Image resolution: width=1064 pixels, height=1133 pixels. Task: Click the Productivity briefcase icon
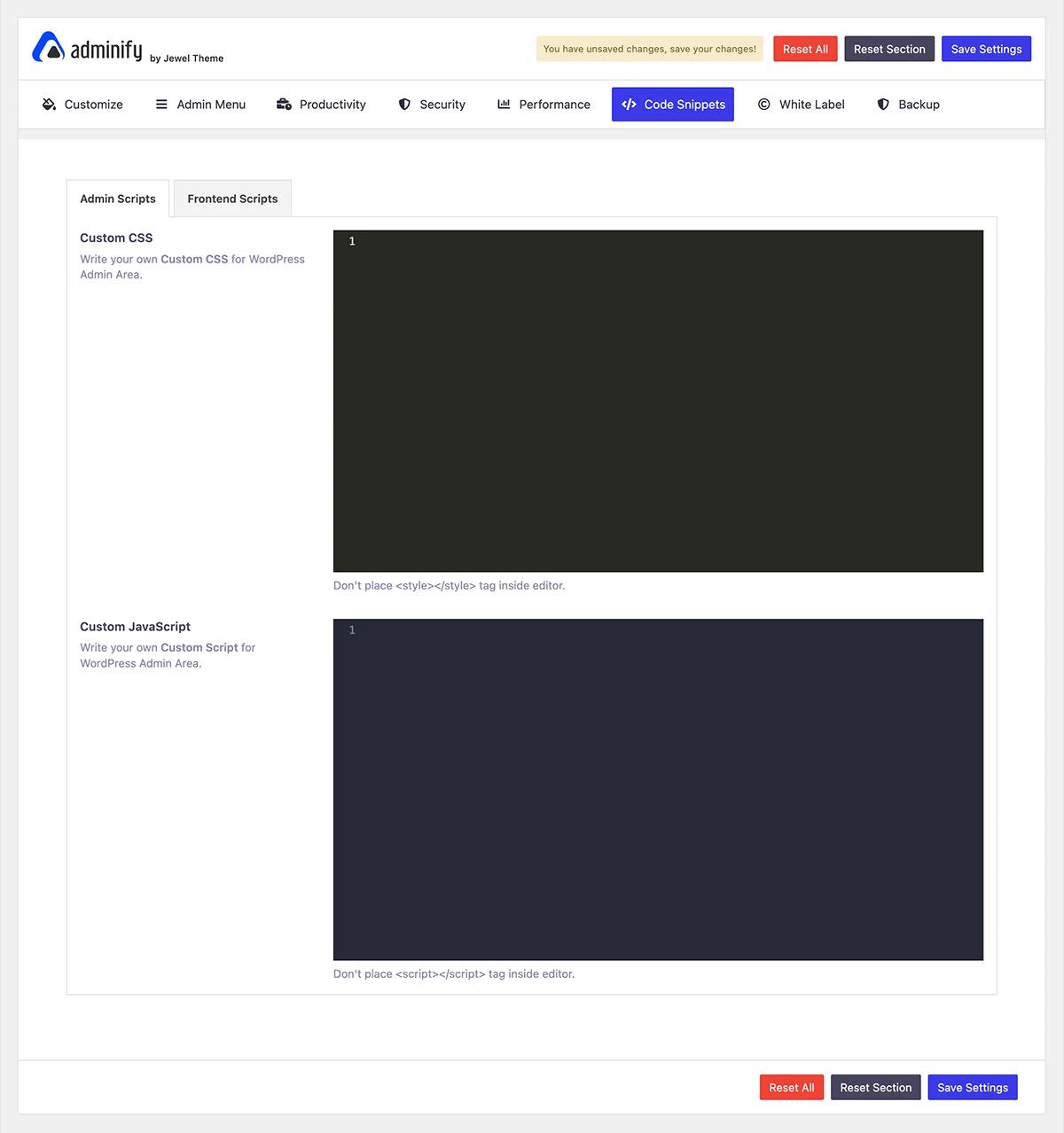coord(284,105)
